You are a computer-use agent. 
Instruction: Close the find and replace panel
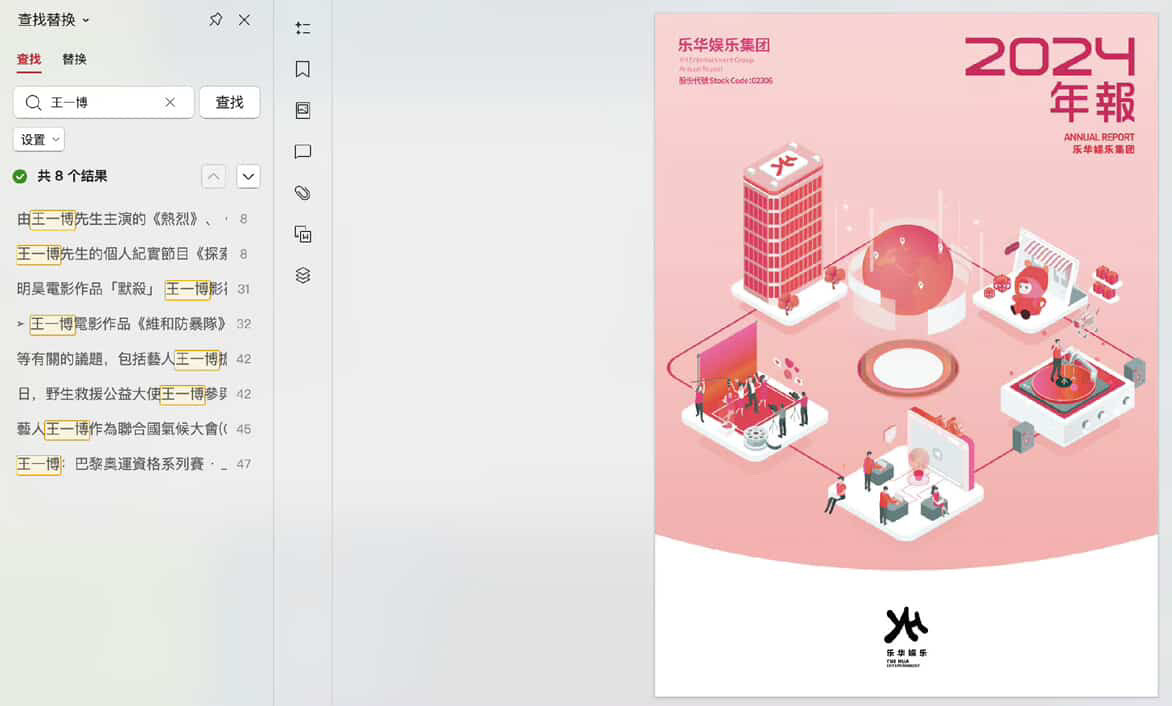(244, 19)
